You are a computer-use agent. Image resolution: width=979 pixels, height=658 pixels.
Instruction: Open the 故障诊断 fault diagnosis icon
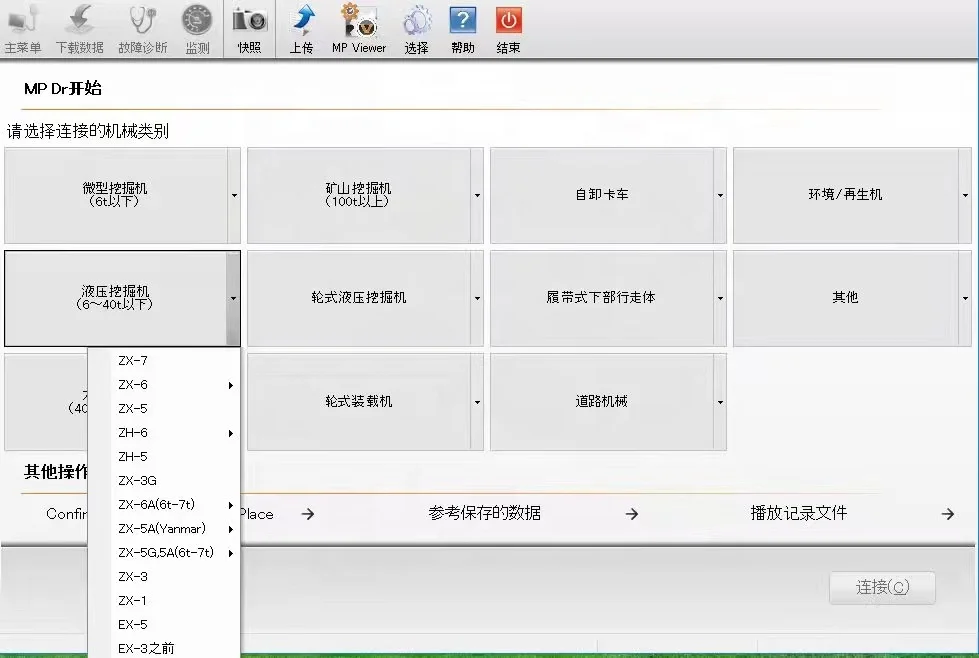(142, 29)
